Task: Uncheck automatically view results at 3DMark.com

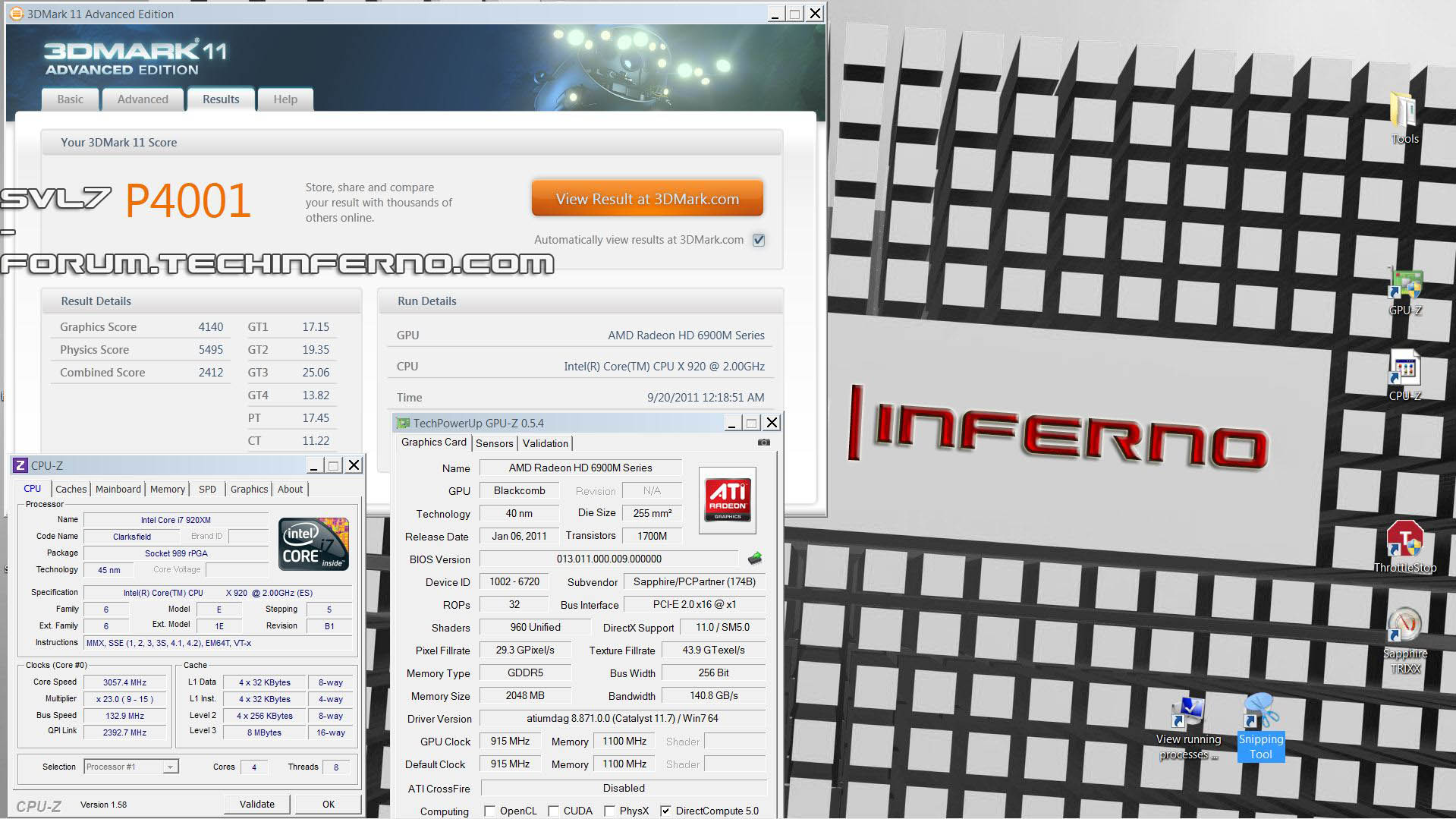Action: point(759,240)
